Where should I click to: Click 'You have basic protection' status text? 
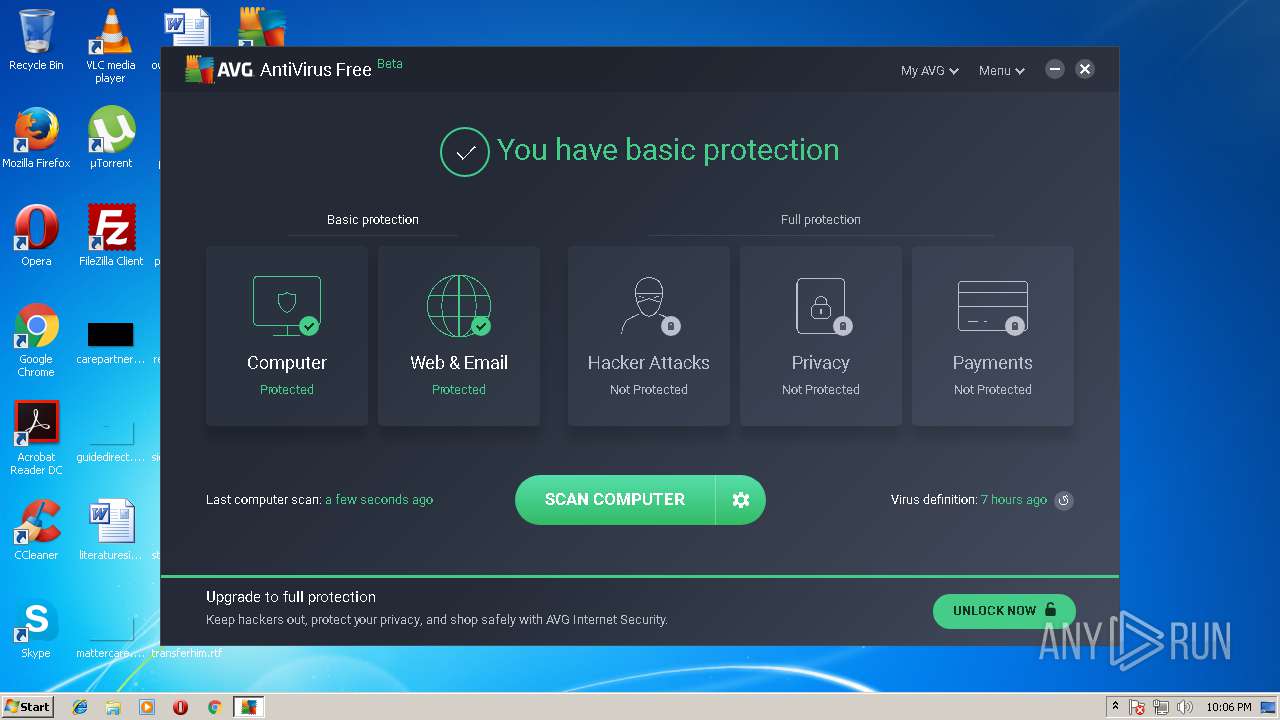click(668, 150)
